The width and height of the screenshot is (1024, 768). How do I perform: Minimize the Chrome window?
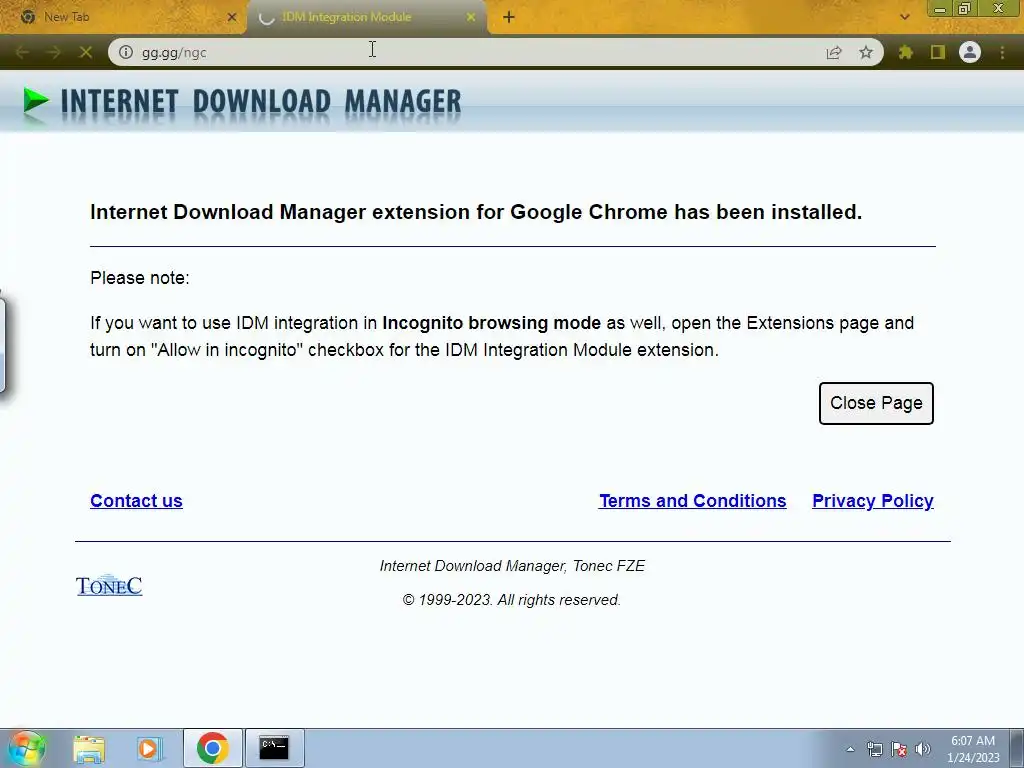940,8
